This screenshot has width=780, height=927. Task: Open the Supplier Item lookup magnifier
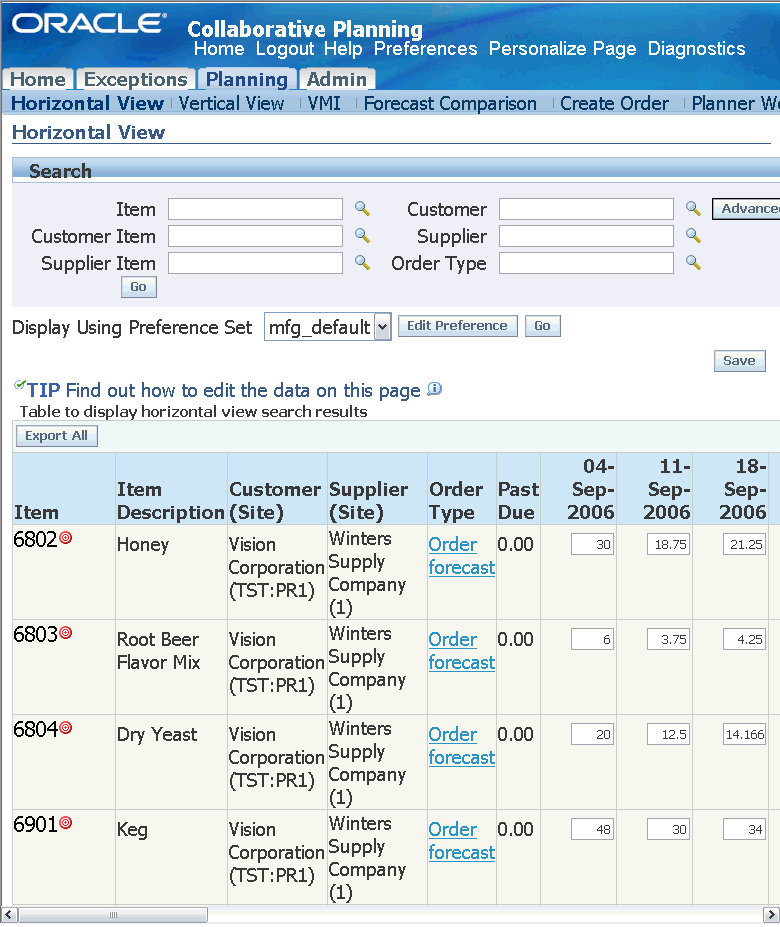tap(362, 262)
